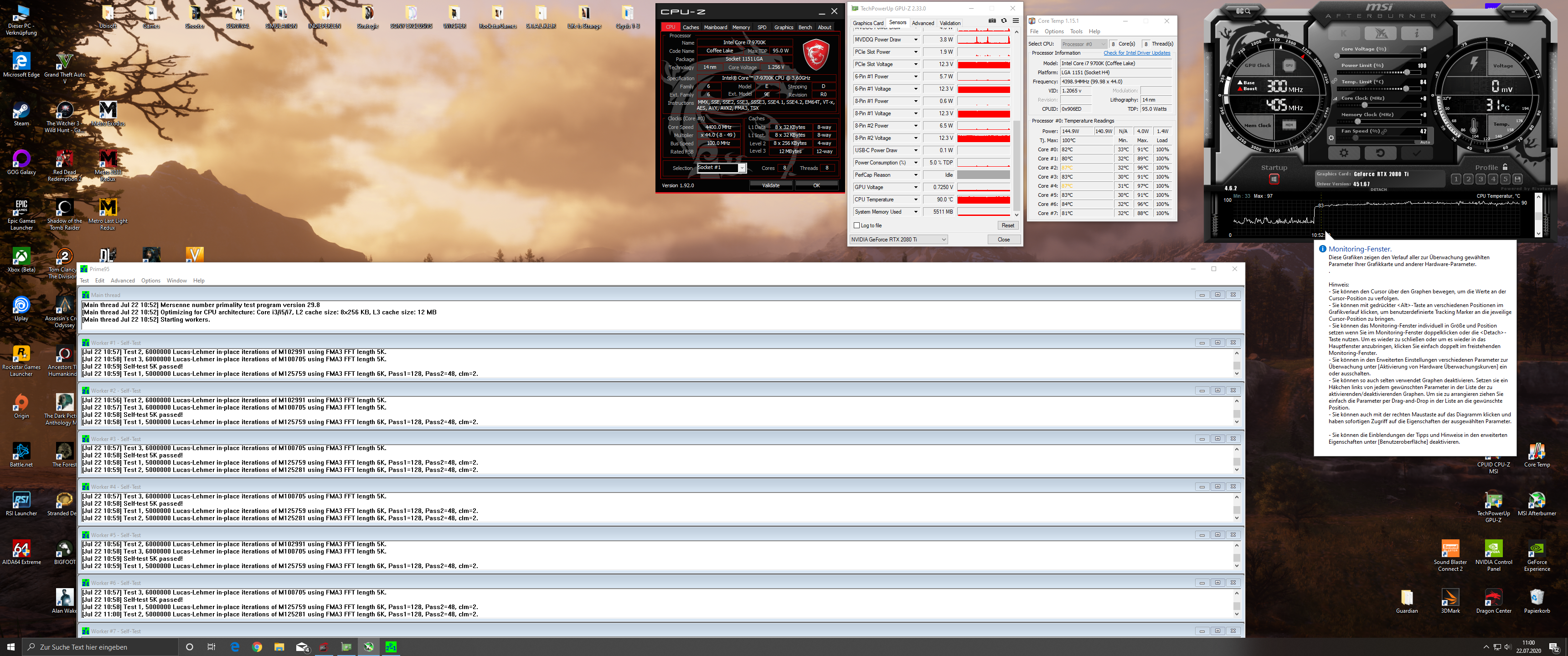Screen dimensions: 1568x656
Task: Toggle the Afterburner profile lock icon
Action: tap(1505, 167)
